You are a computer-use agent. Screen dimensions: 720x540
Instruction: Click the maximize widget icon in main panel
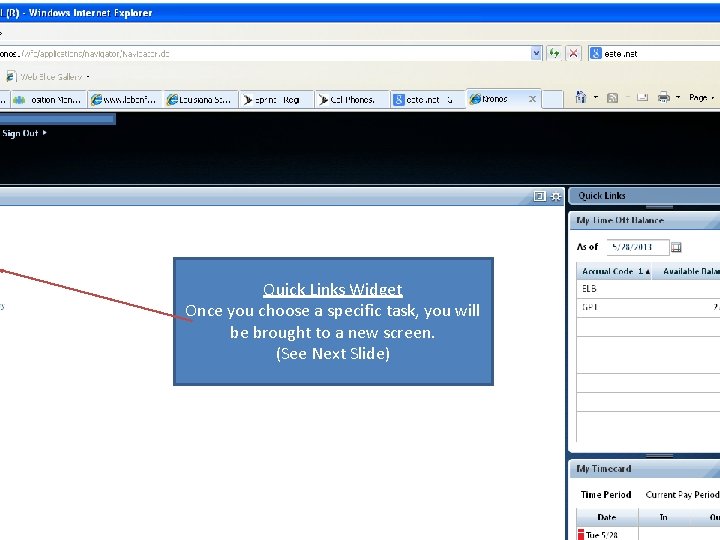(x=540, y=197)
